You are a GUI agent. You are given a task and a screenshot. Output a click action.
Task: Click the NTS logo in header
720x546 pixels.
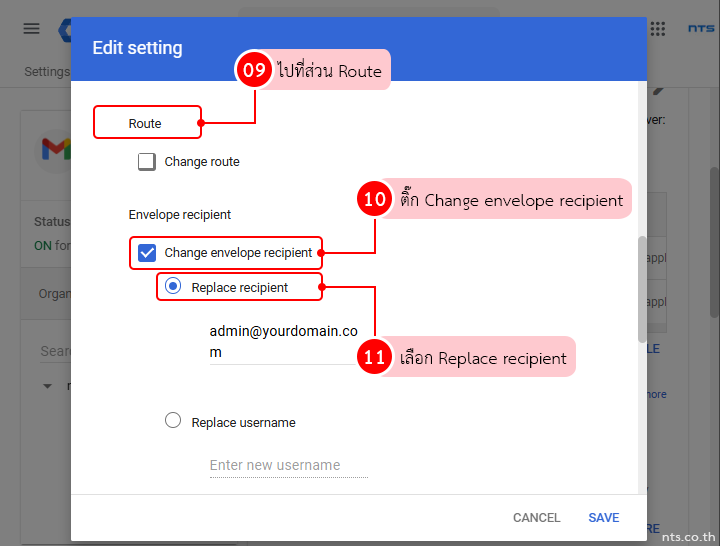click(x=701, y=28)
